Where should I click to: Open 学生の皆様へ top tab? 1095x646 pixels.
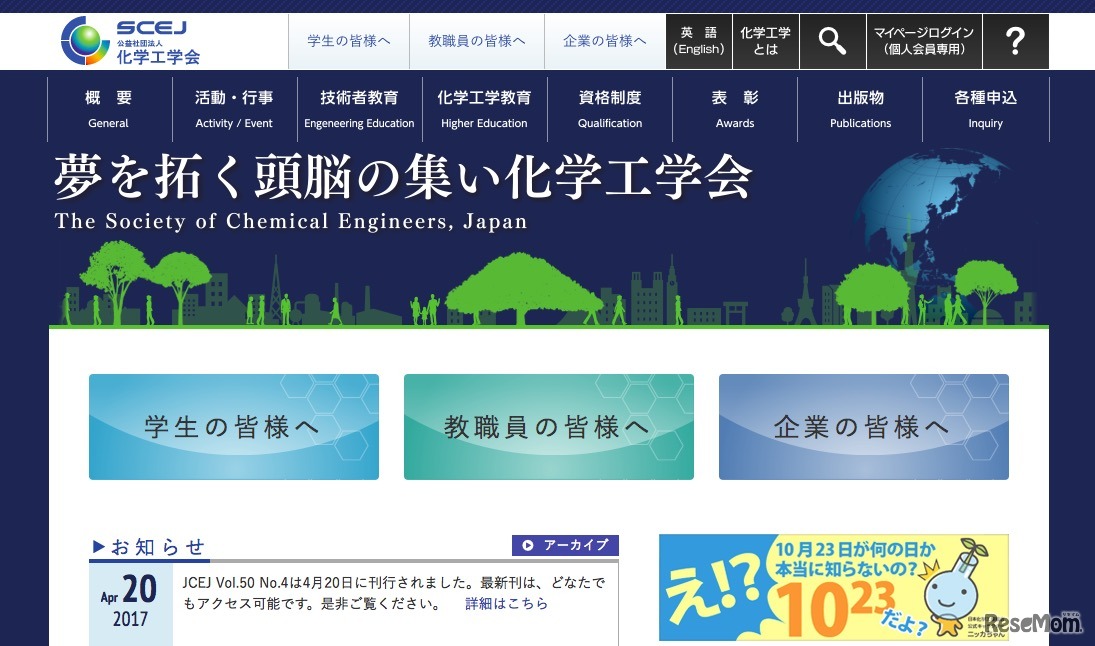coord(348,41)
